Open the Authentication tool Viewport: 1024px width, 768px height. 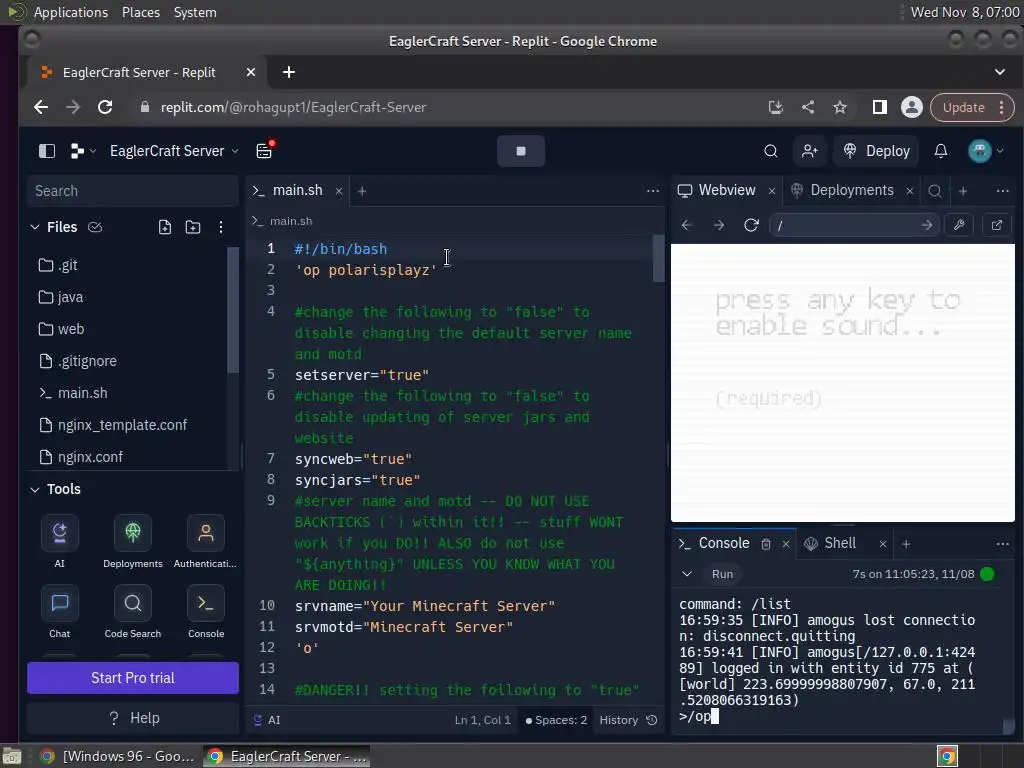(x=205, y=541)
